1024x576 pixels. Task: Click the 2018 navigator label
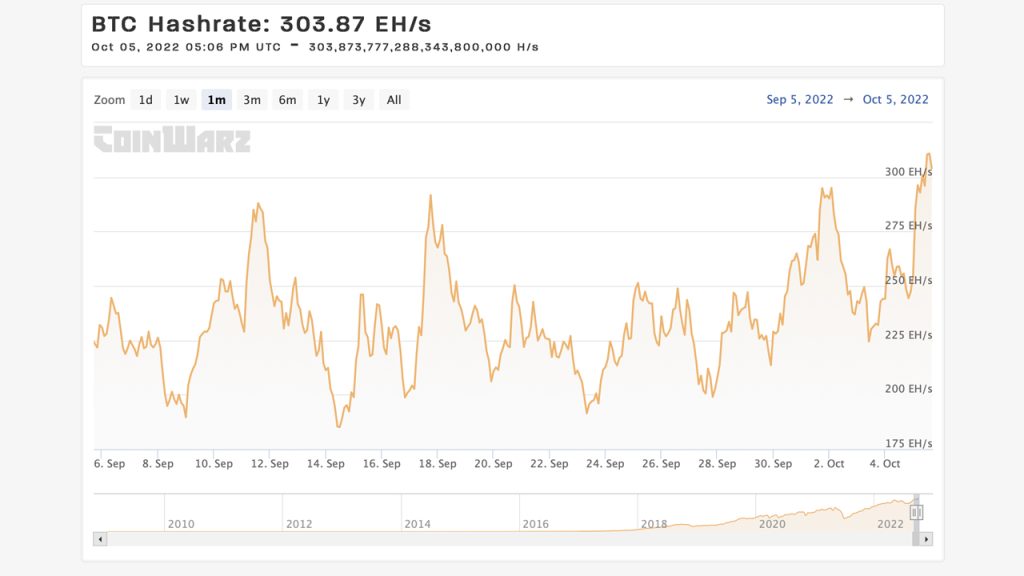point(654,524)
